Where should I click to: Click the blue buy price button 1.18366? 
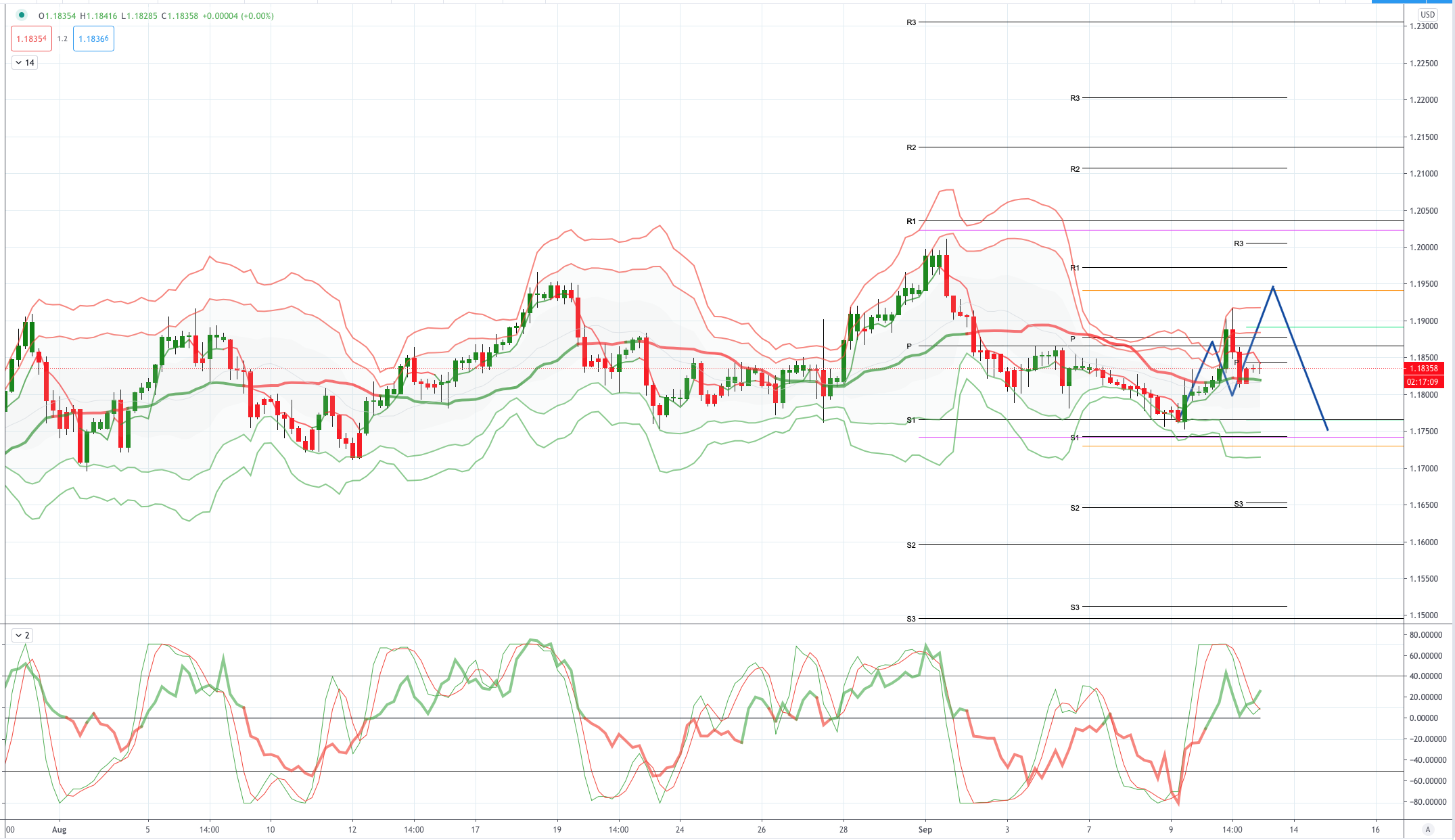click(x=93, y=39)
